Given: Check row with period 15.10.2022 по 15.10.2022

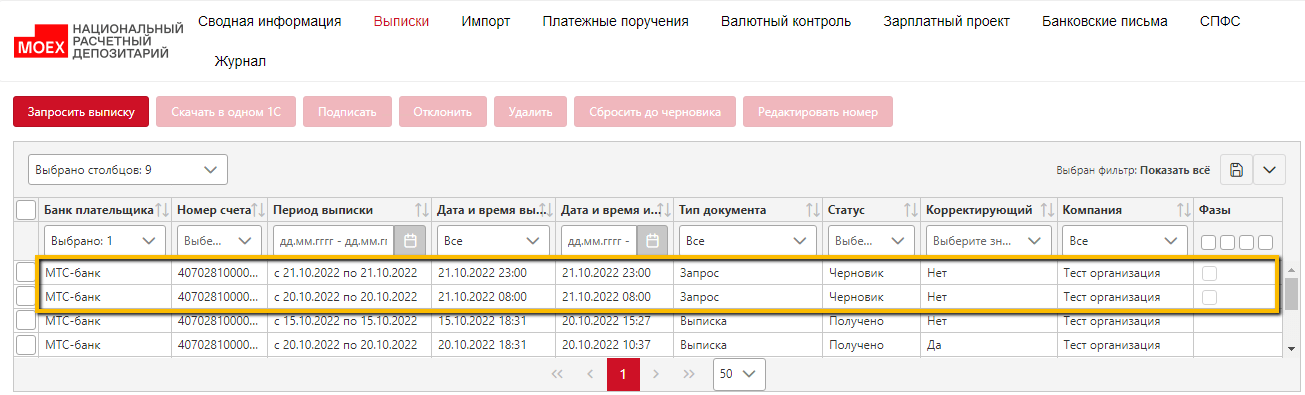Looking at the screenshot, I should point(27,321).
